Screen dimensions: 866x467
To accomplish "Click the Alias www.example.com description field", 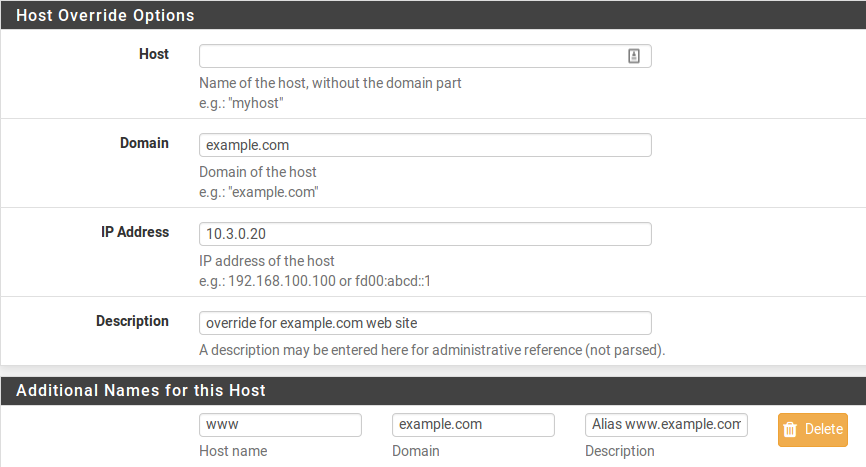I will [x=666, y=425].
